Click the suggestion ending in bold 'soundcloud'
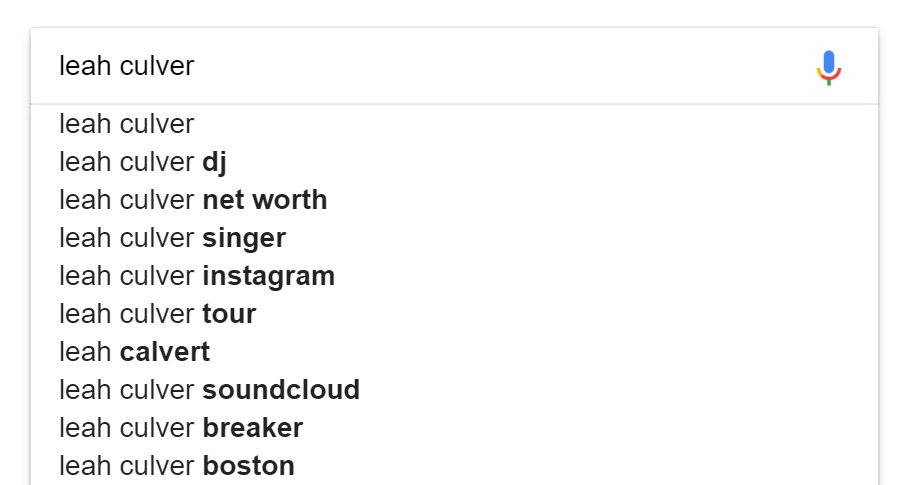 coord(209,390)
